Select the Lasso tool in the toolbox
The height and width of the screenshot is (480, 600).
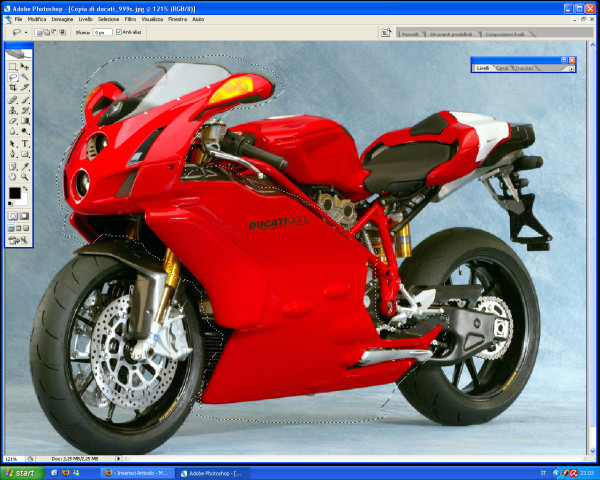(x=13, y=77)
